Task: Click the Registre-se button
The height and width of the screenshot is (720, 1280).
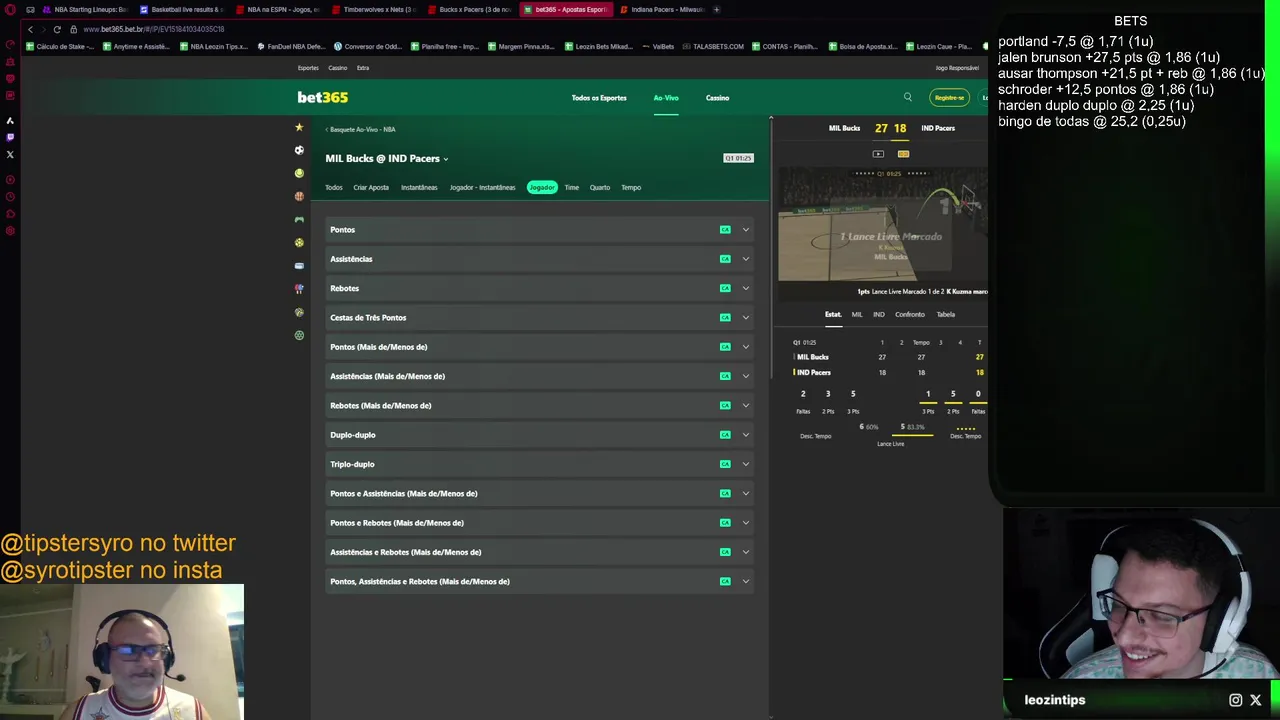Action: (949, 97)
